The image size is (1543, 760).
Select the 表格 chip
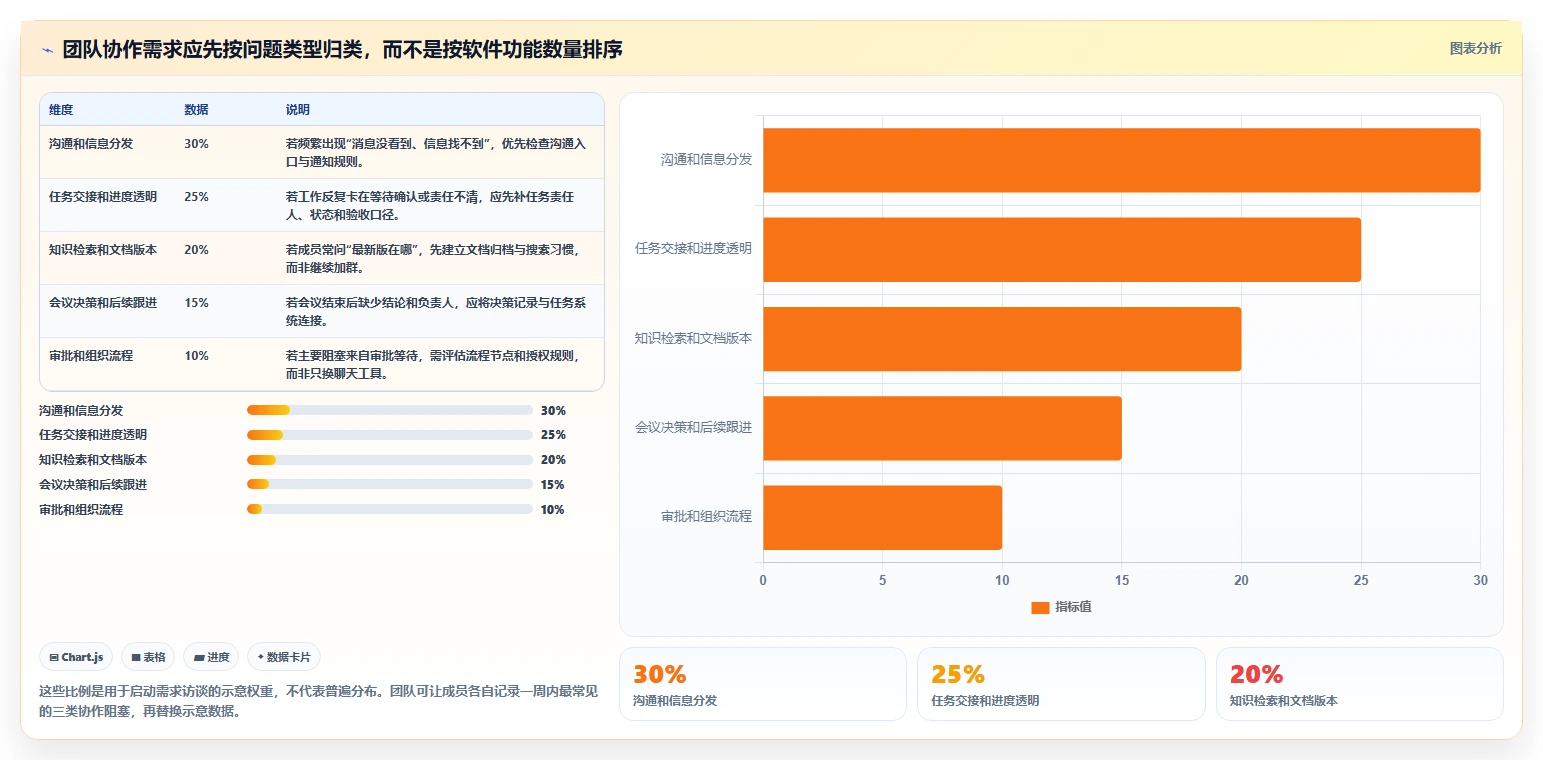click(148, 657)
